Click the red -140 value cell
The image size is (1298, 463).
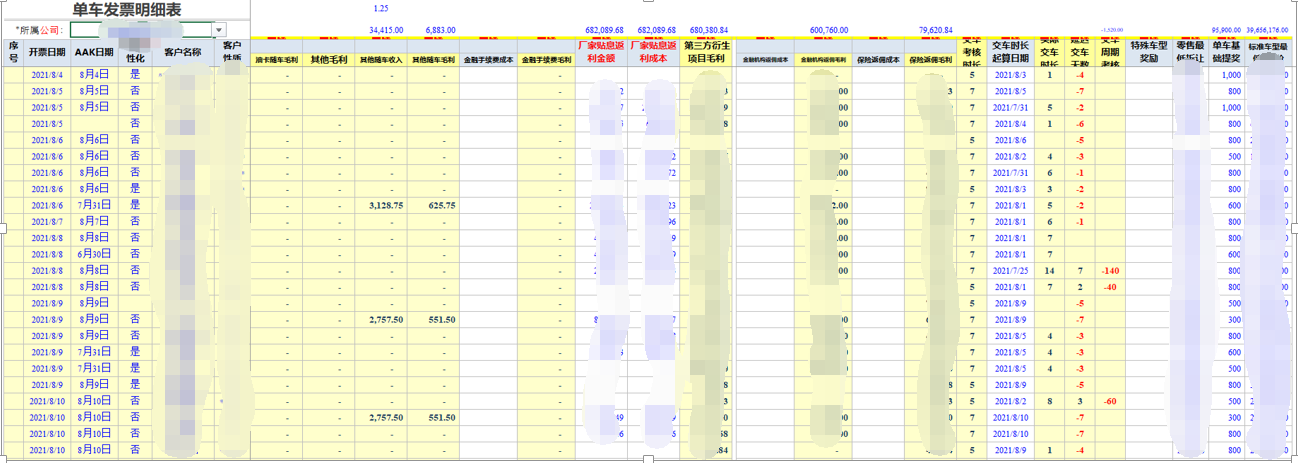tap(1108, 271)
